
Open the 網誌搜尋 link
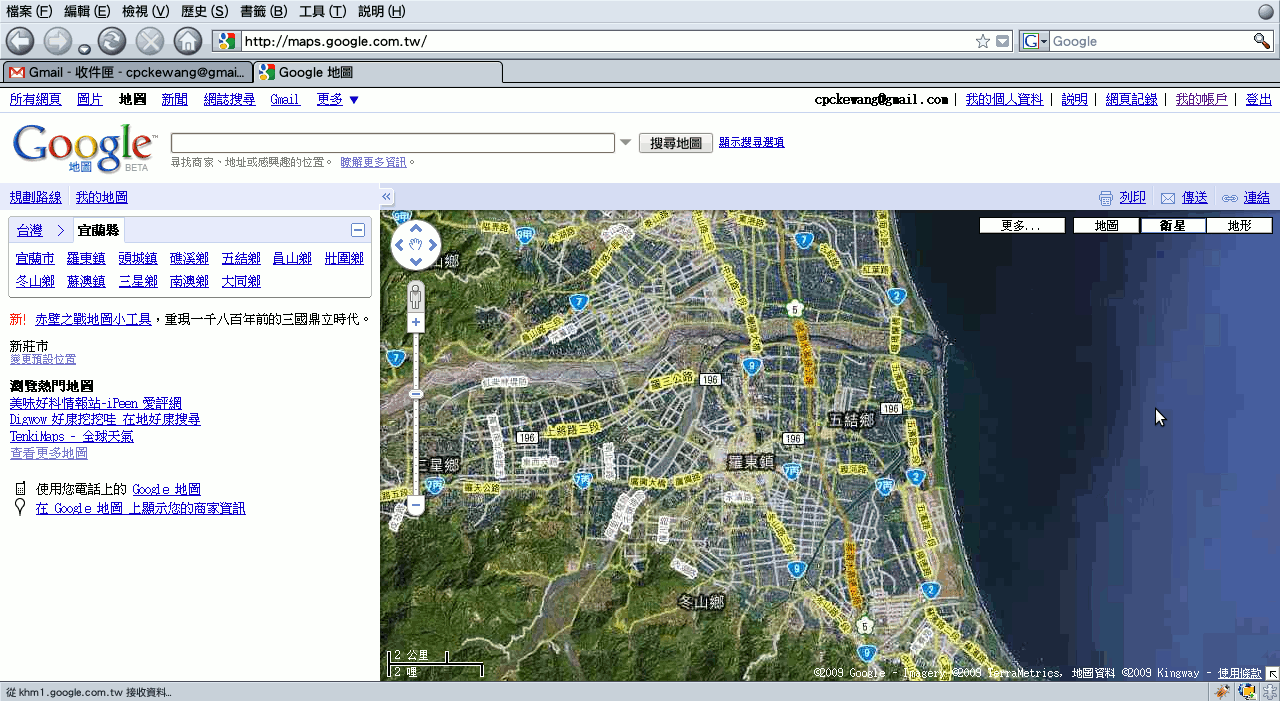[x=229, y=99]
